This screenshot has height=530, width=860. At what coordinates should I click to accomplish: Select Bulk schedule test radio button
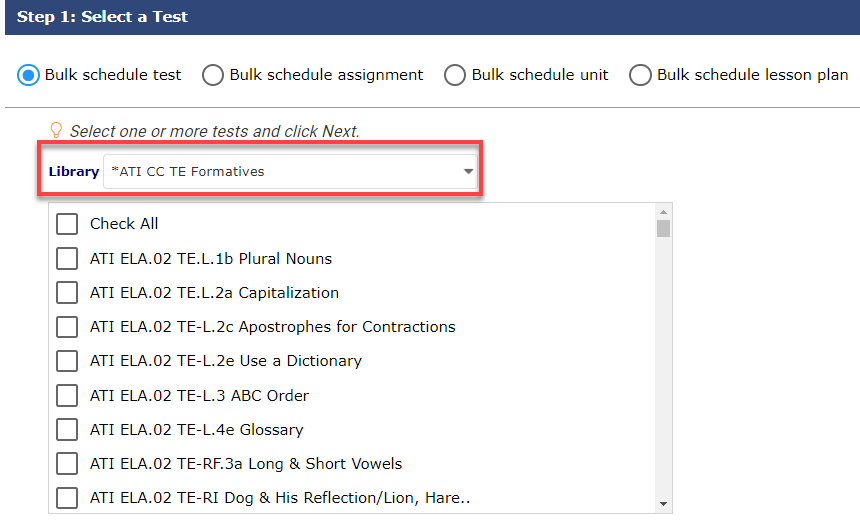click(28, 75)
